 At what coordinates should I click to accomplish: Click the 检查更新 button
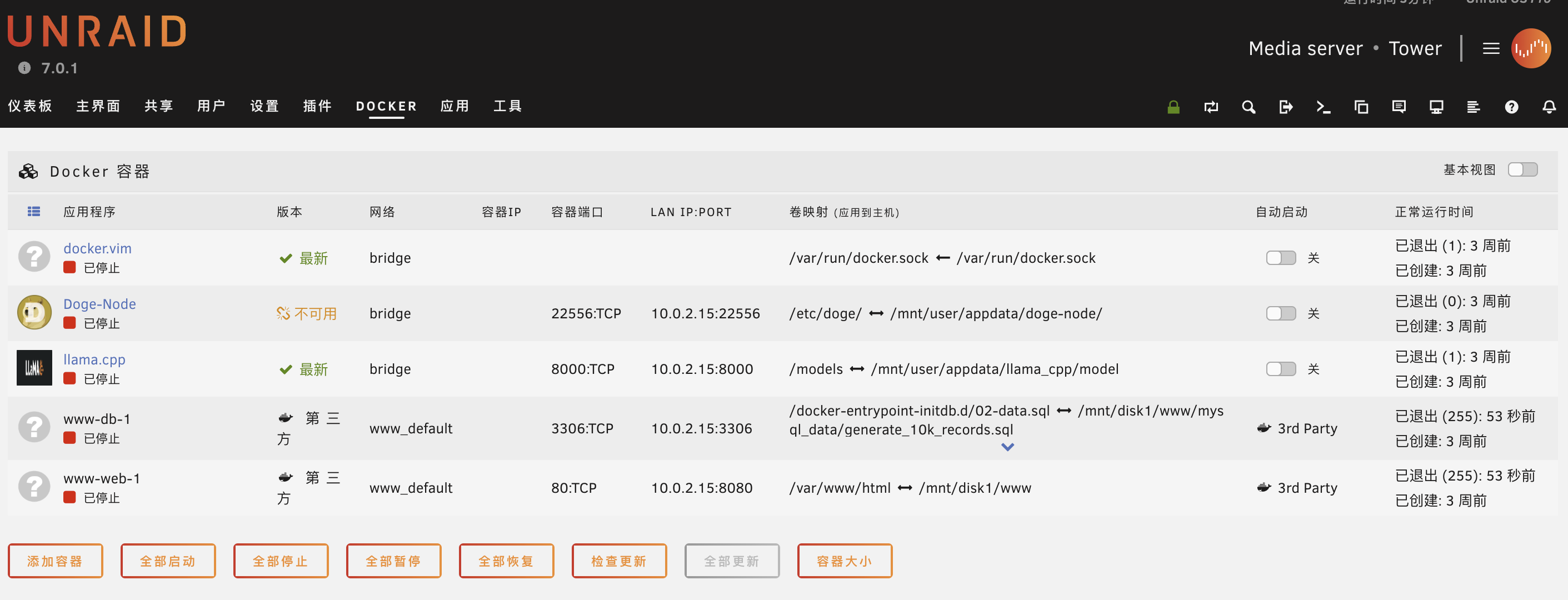tap(619, 561)
